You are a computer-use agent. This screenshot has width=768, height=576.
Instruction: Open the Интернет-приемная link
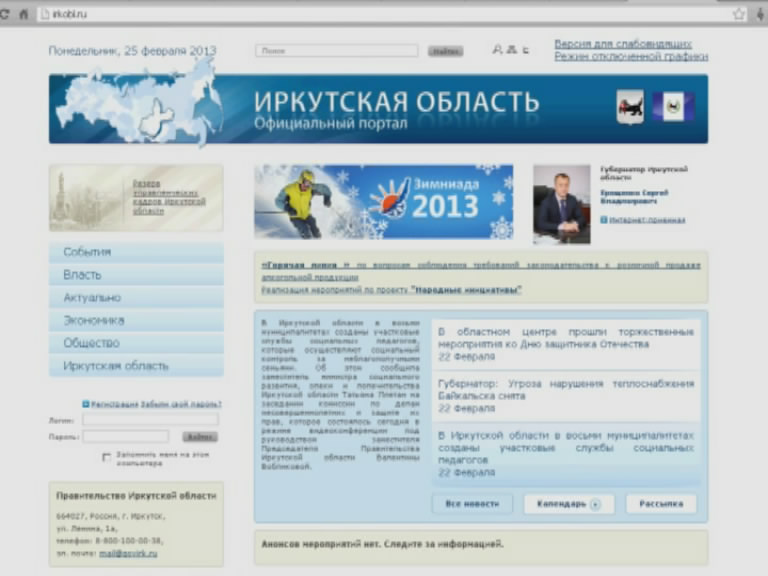(x=647, y=220)
